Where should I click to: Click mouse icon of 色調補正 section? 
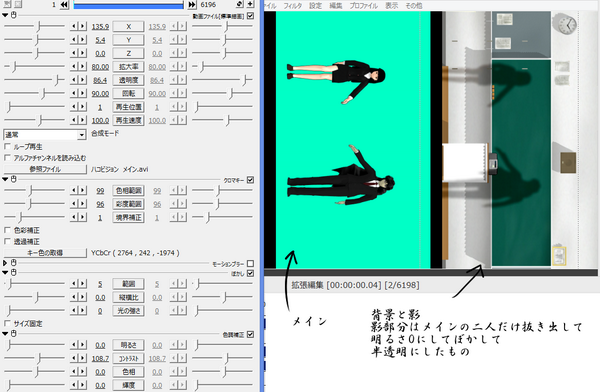click(14, 334)
